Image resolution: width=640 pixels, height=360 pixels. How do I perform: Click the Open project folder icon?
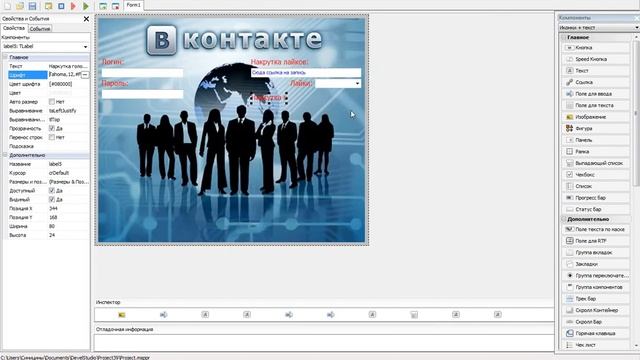20,6
